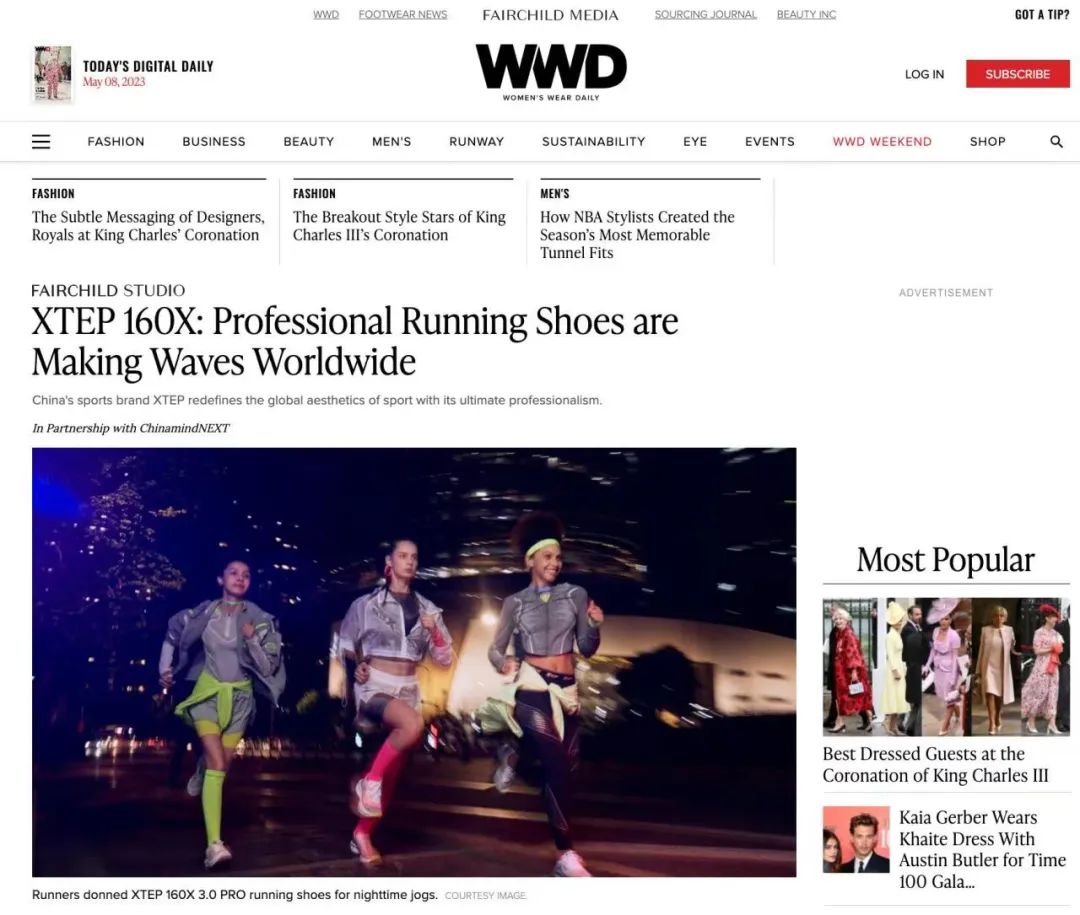1080x915 pixels.
Task: Open the Sourcing Journal link
Action: (x=705, y=15)
